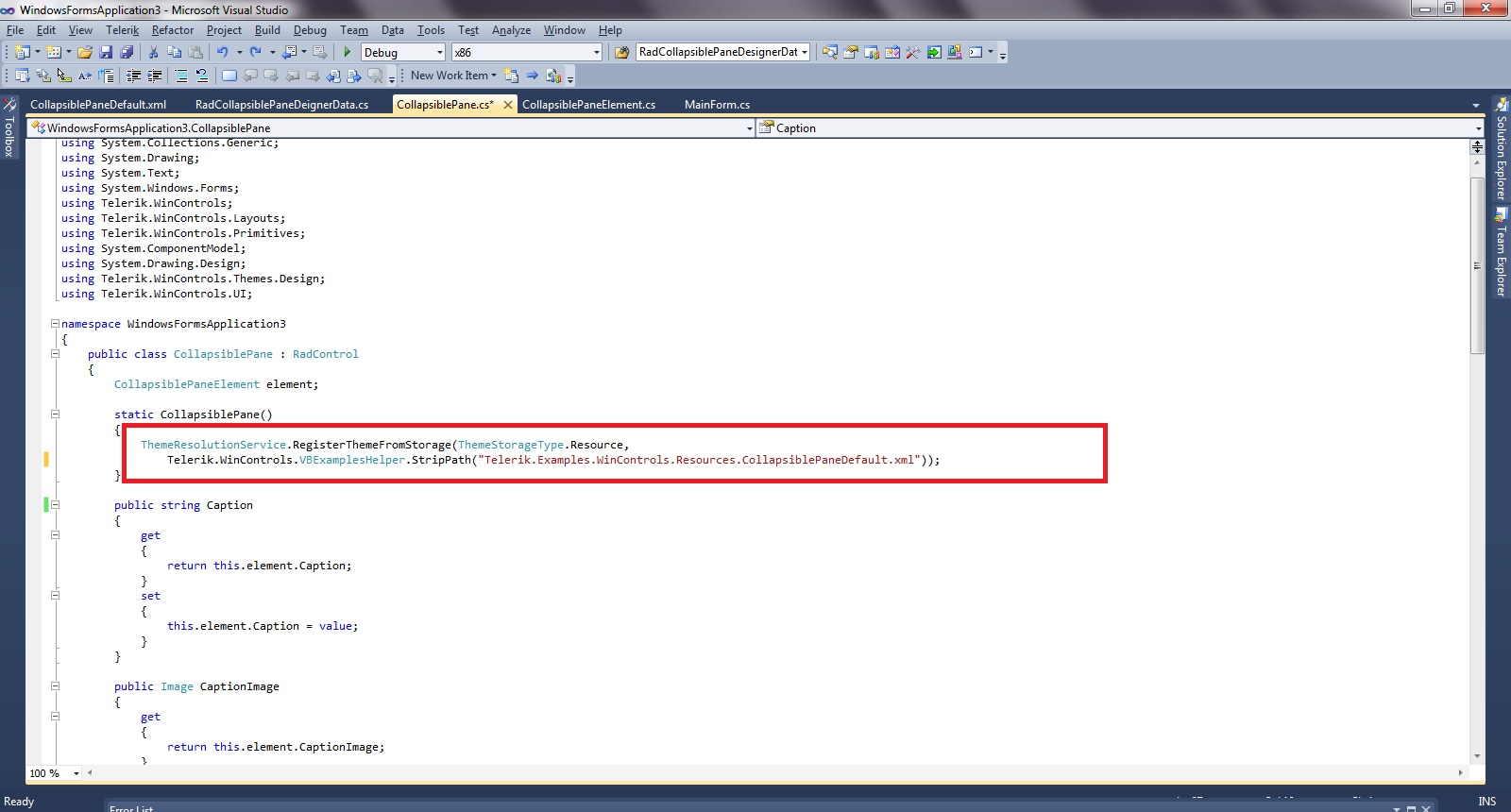Open the Properties Window toolbar icon
The image size is (1511, 812).
click(851, 52)
